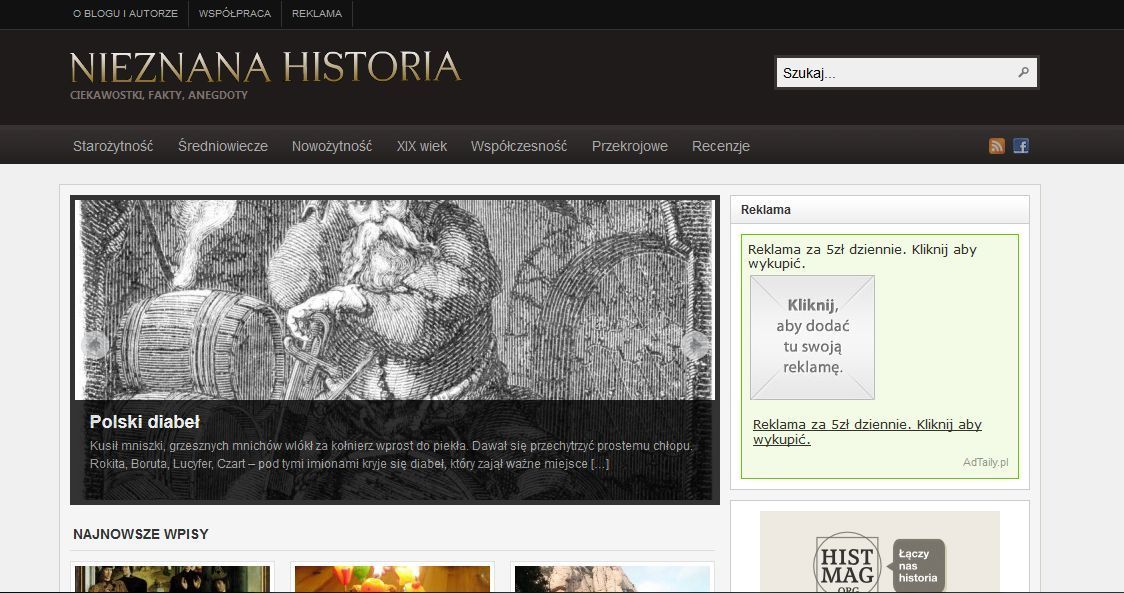Open first post thumbnail under Najnowsze wpisy
This screenshot has height=593, width=1124.
point(172,579)
